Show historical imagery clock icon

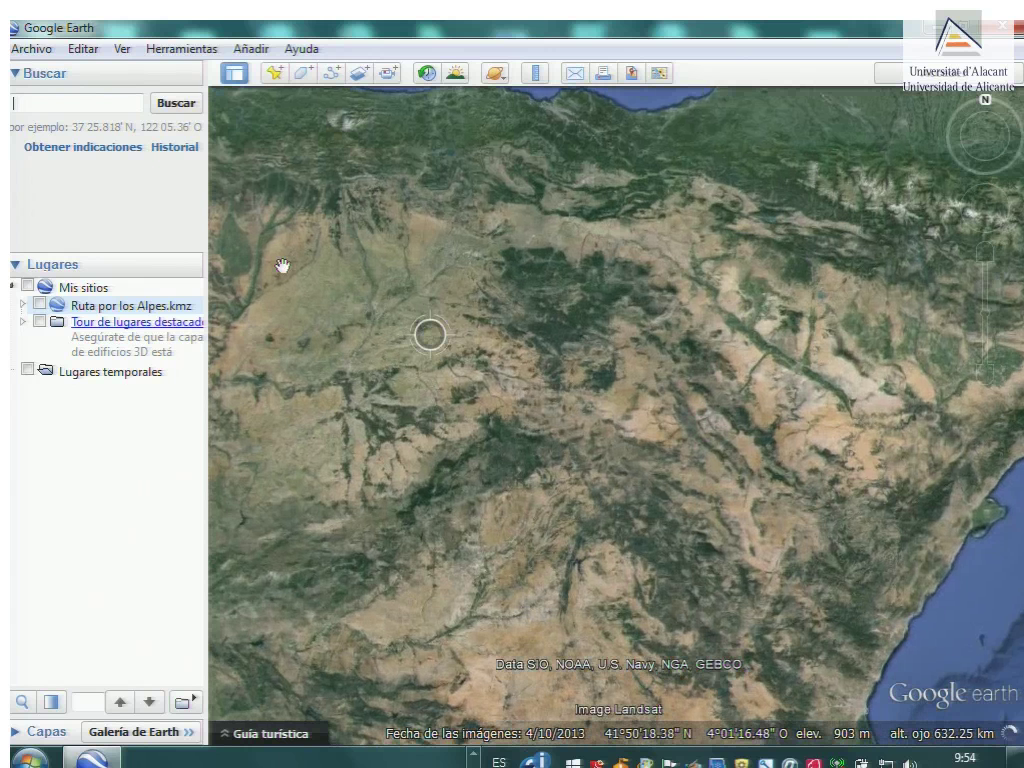click(x=427, y=73)
